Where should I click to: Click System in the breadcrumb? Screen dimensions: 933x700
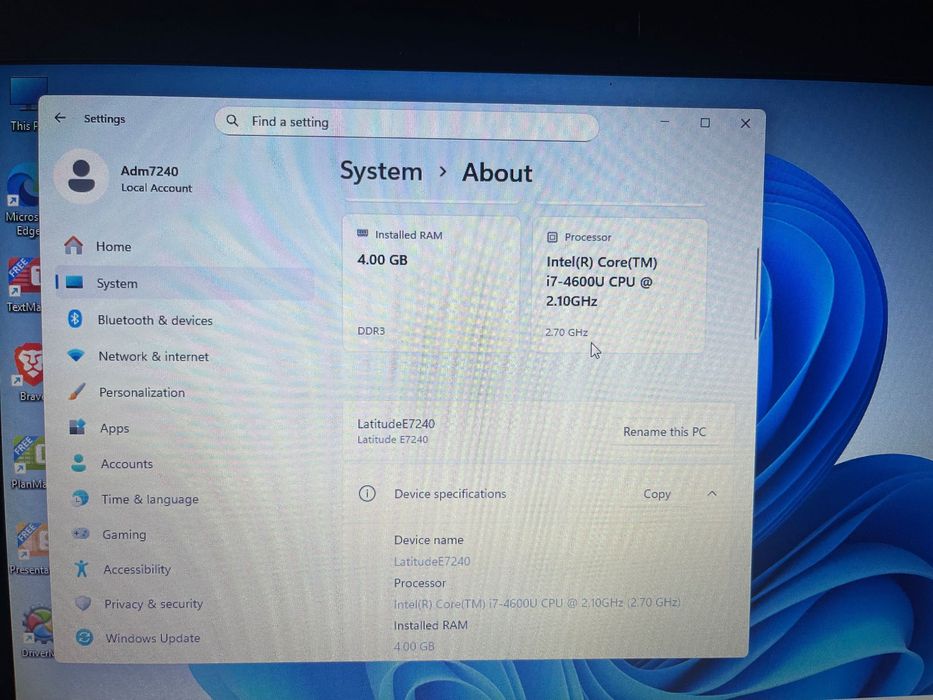pyautogui.click(x=381, y=171)
